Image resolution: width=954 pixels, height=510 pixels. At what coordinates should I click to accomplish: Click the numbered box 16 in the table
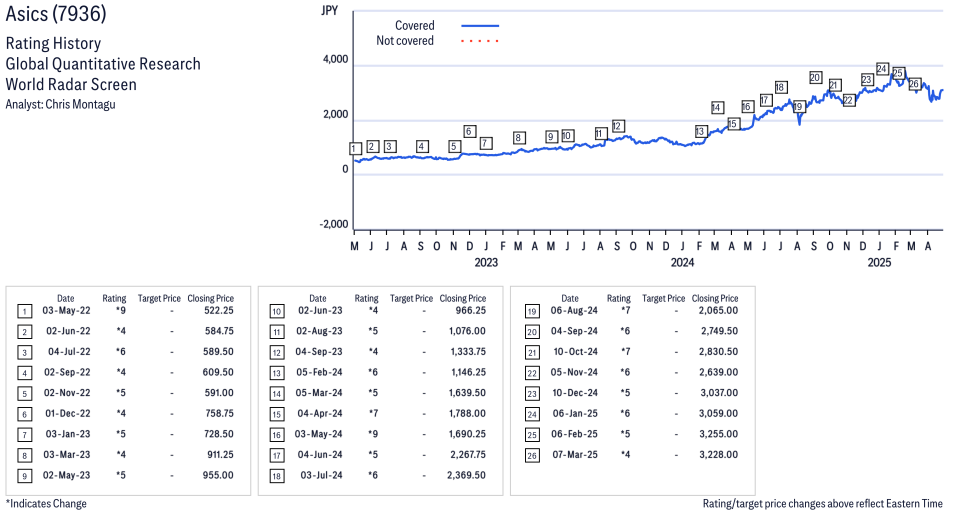point(277,435)
